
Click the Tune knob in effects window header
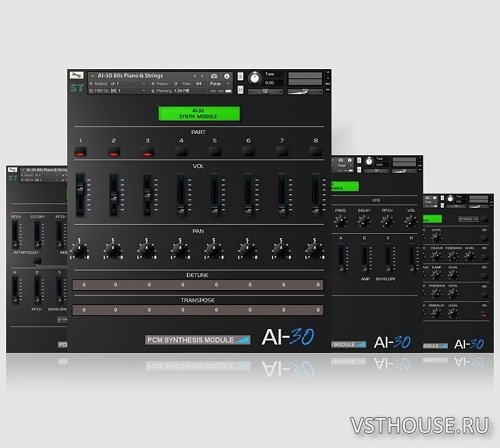click(x=450, y=199)
